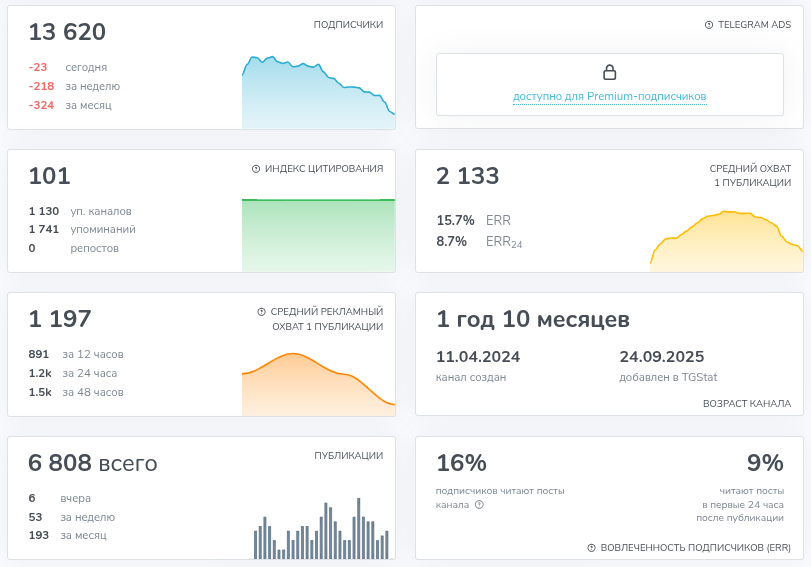The width and height of the screenshot is (811, 567).
Task: Click the yellow average reach chart
Action: (x=726, y=241)
